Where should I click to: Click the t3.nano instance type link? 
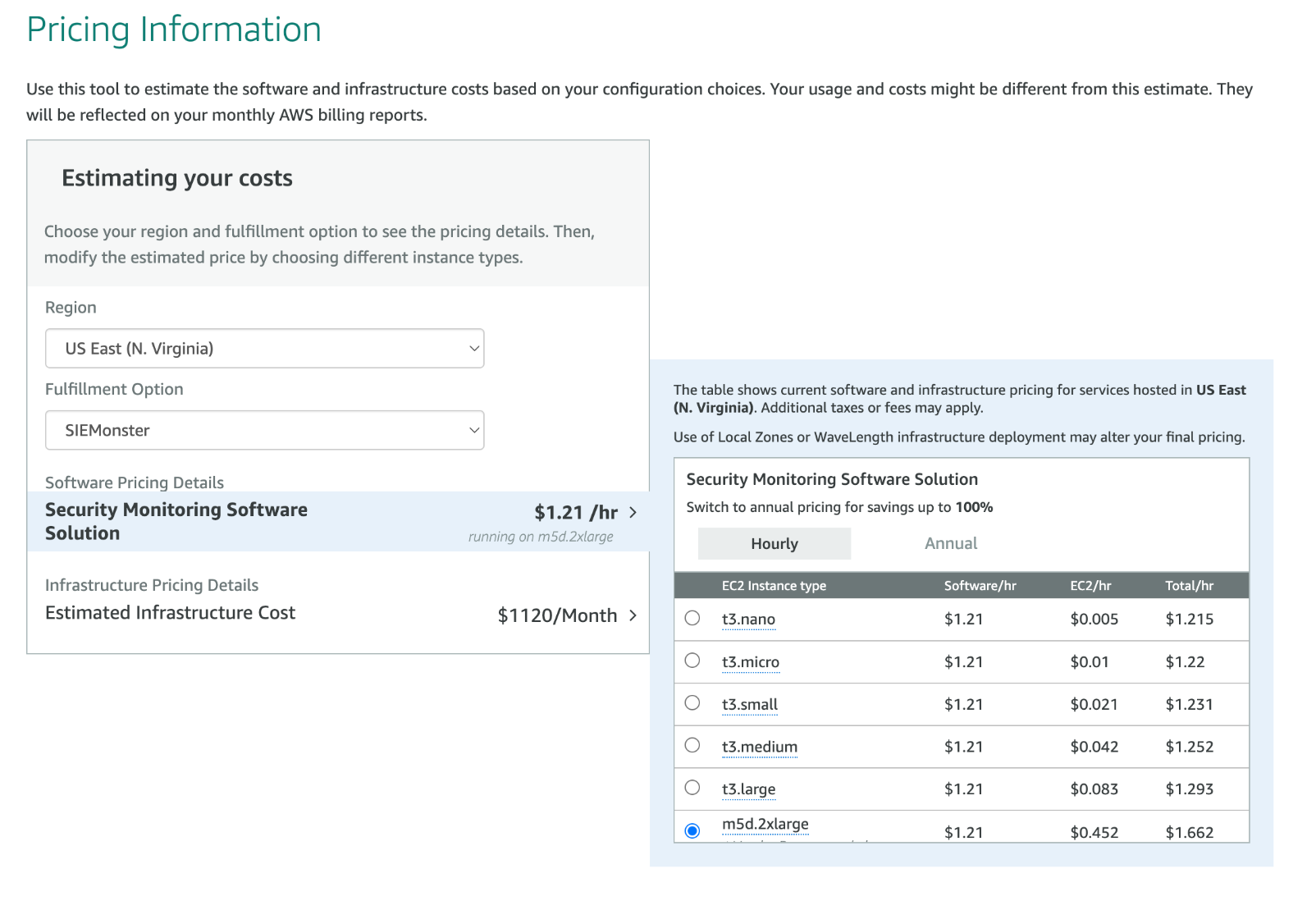click(748, 620)
